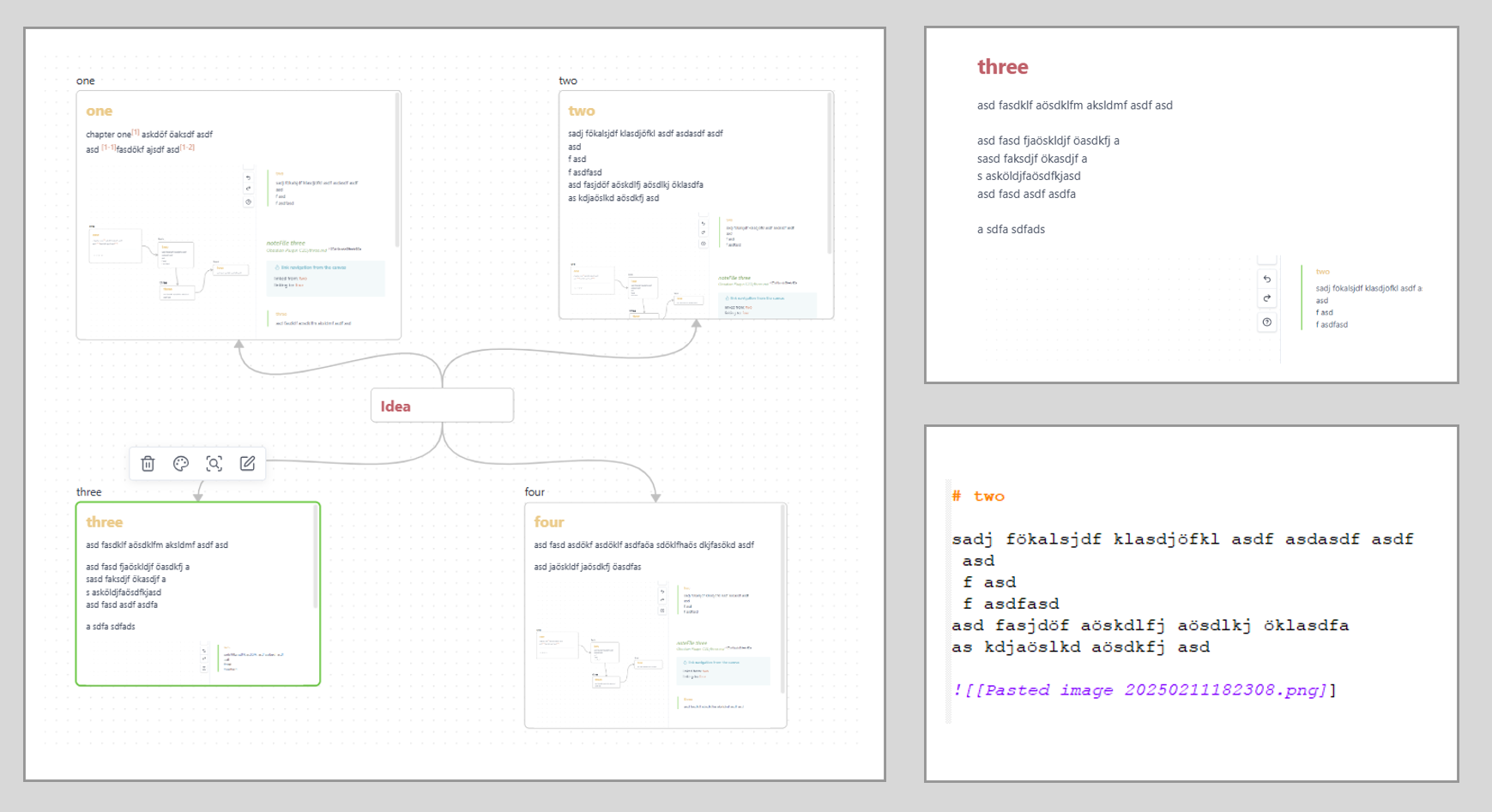1492x812 pixels.
Task: Click the edit pencil icon in card toolbar
Action: pos(247,464)
